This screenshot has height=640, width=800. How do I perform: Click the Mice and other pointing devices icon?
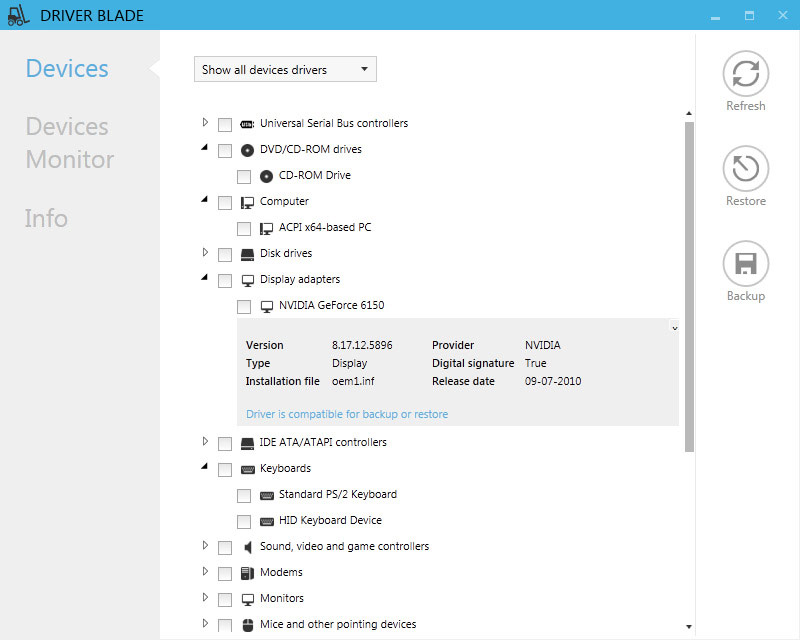[x=248, y=625]
